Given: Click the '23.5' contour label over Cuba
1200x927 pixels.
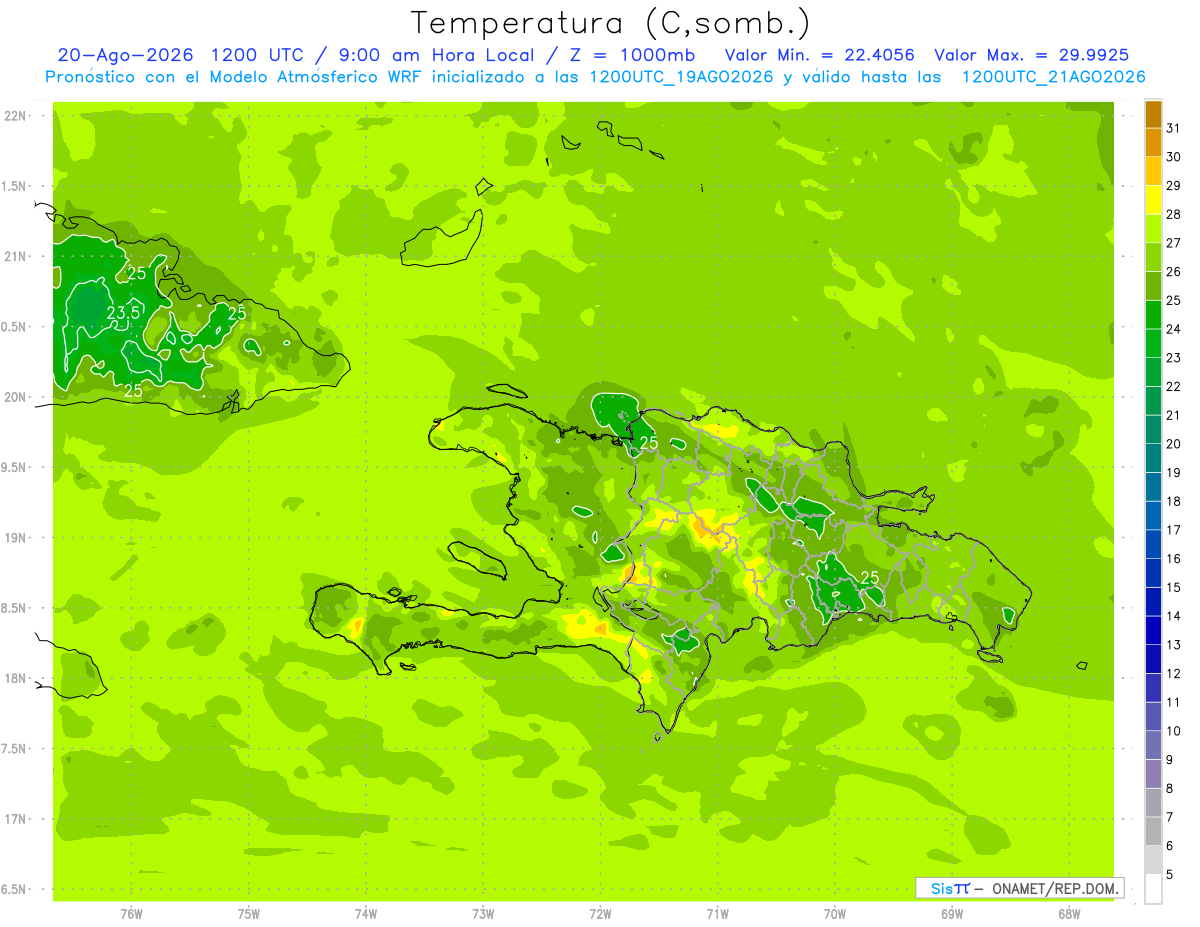Looking at the screenshot, I should click(122, 313).
